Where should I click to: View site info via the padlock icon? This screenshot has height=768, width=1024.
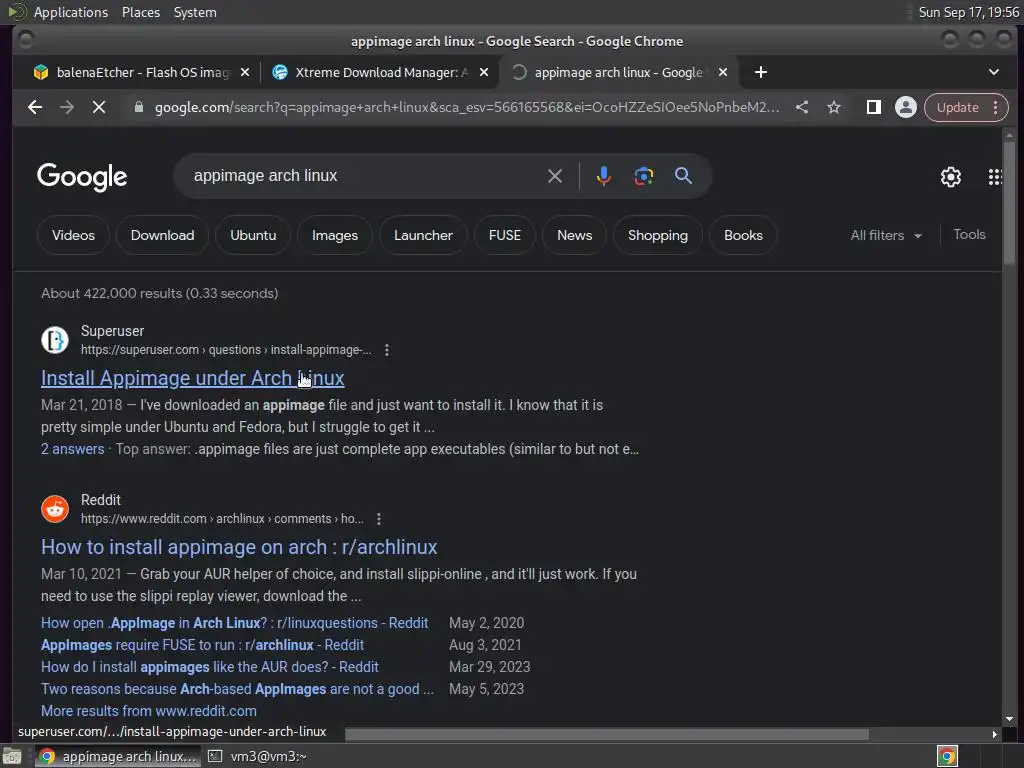click(x=138, y=107)
